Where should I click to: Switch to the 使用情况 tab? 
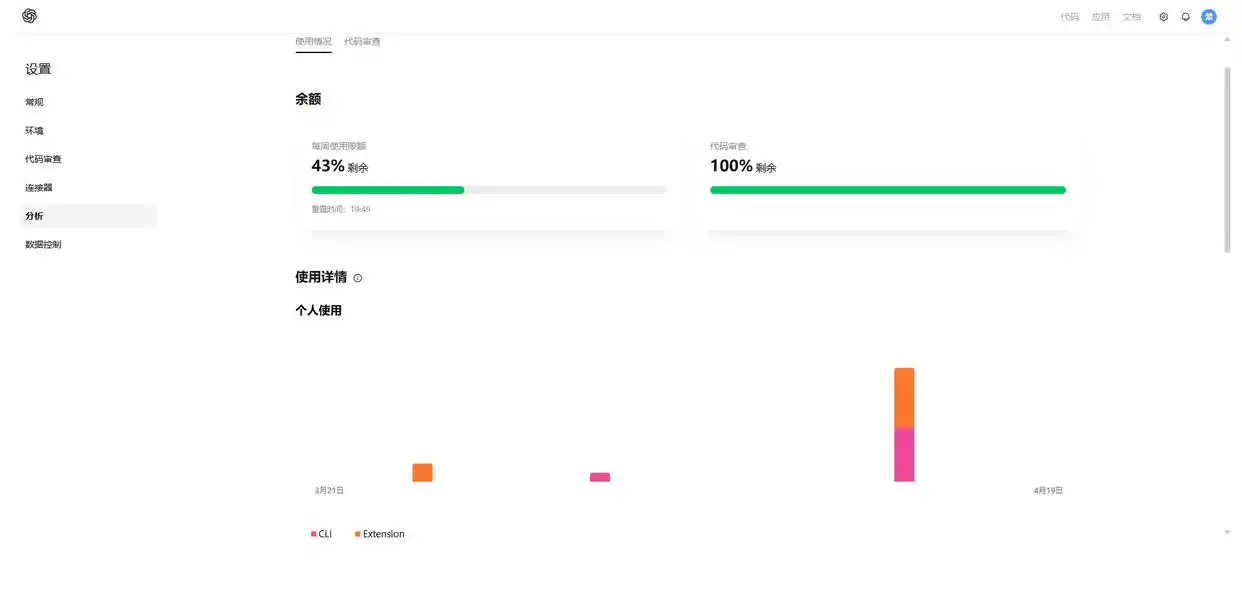(313, 42)
